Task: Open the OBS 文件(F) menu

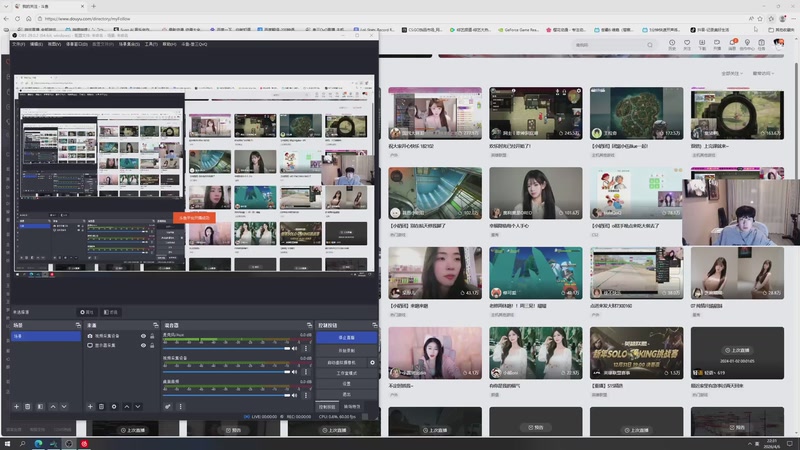Action: (18, 44)
